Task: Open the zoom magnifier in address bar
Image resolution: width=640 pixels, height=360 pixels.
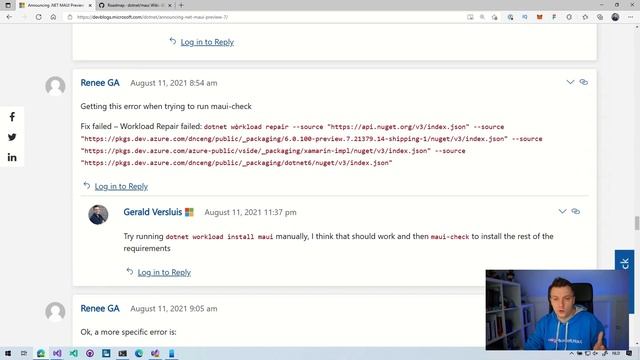Action: [482, 17]
